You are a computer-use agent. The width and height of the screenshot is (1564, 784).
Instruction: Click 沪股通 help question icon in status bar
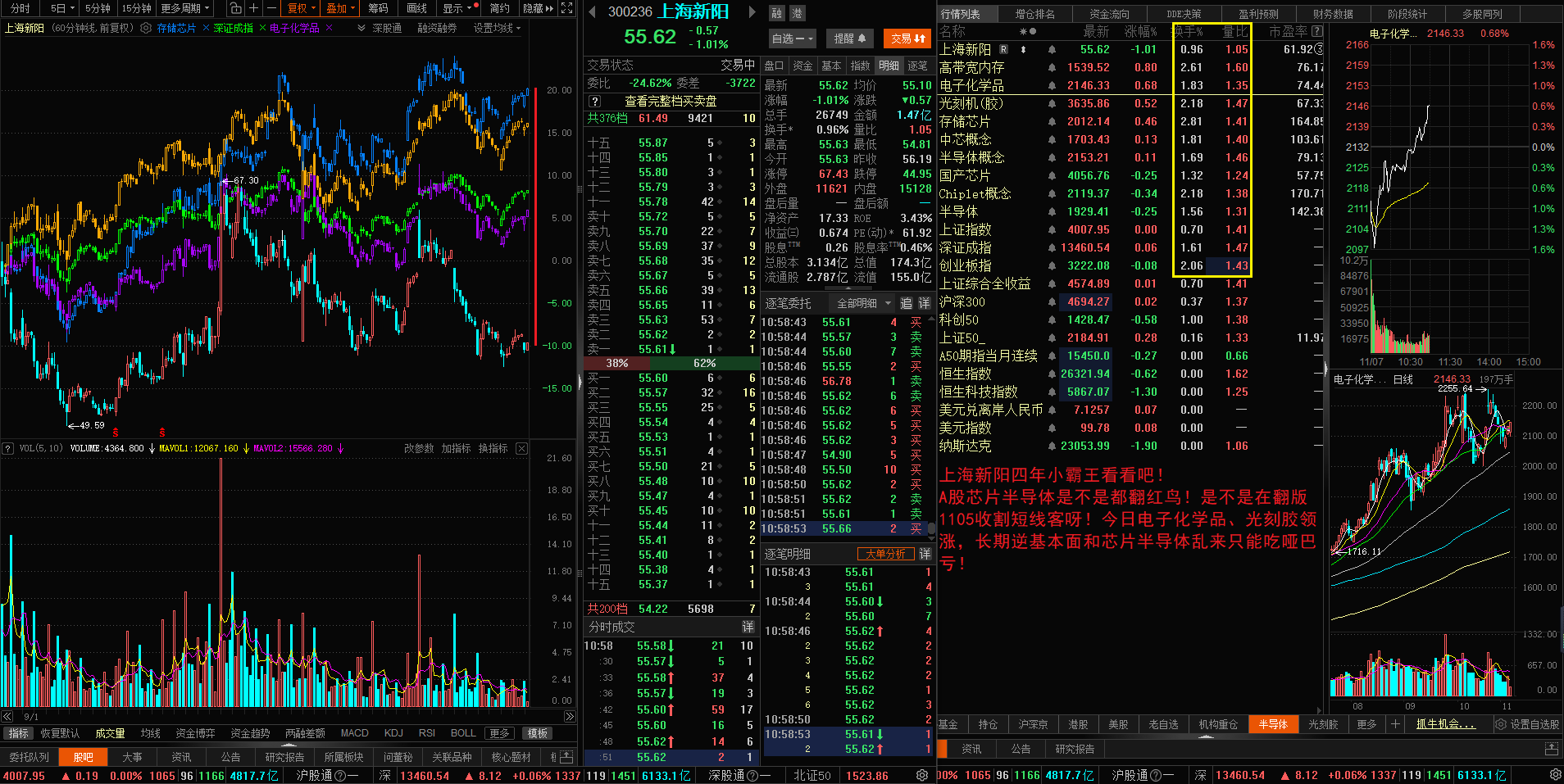coord(340,775)
